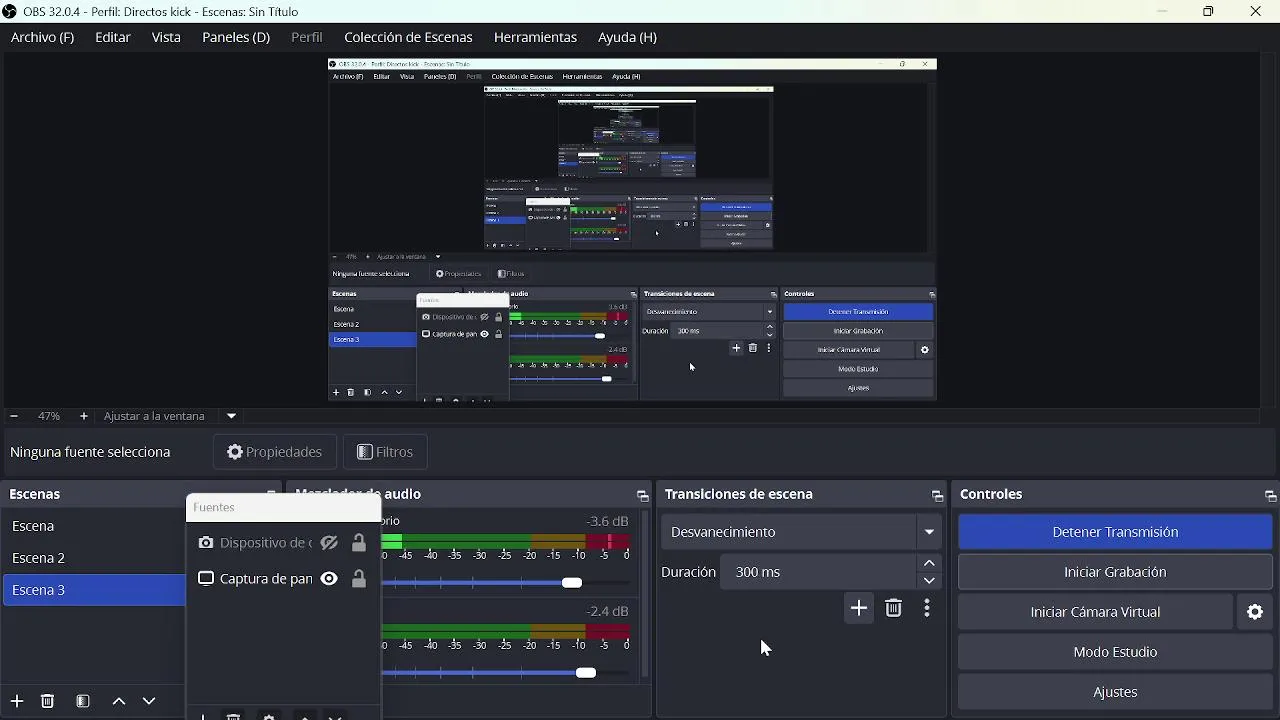Enable Modo Estudio
The width and height of the screenshot is (1280, 720).
pyautogui.click(x=1115, y=652)
